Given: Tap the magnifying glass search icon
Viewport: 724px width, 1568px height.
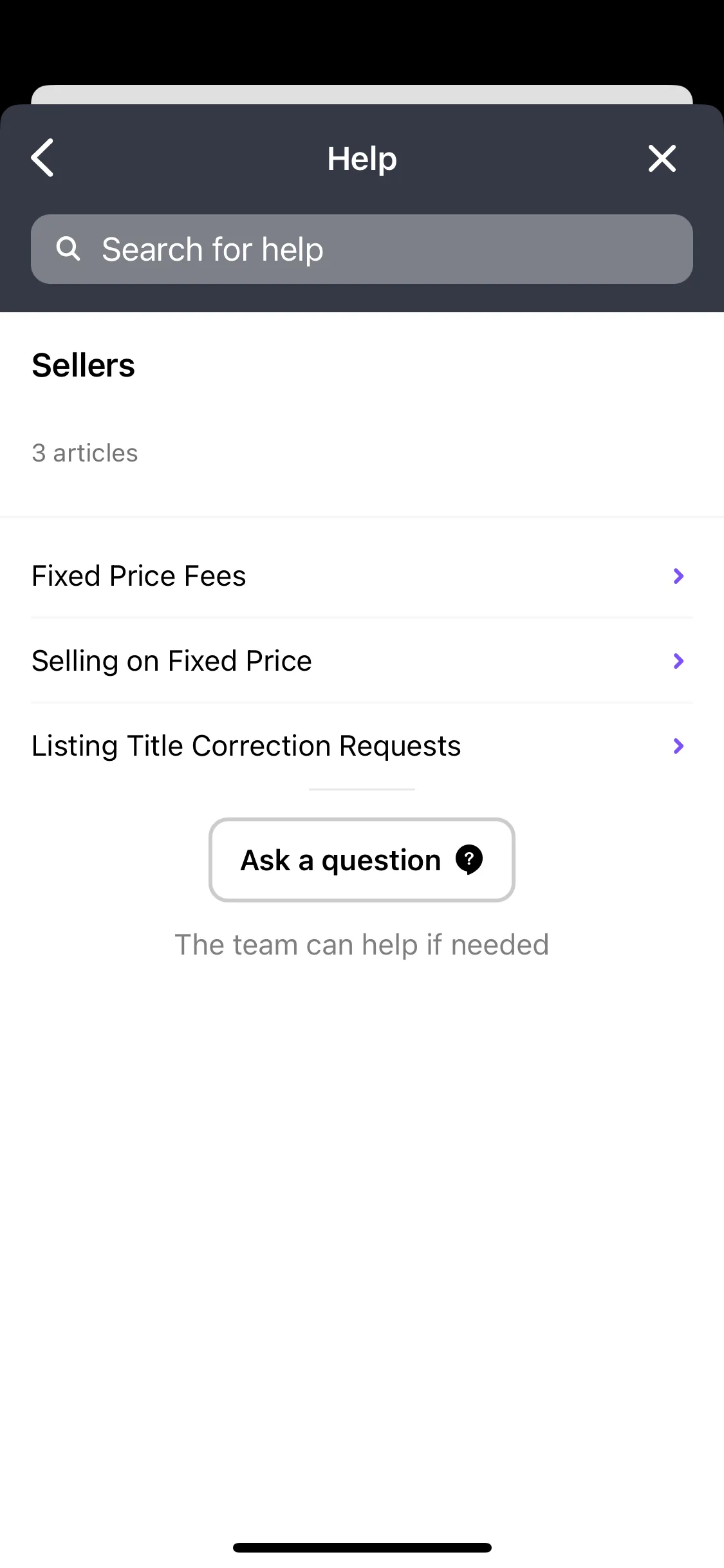Looking at the screenshot, I should [x=68, y=248].
